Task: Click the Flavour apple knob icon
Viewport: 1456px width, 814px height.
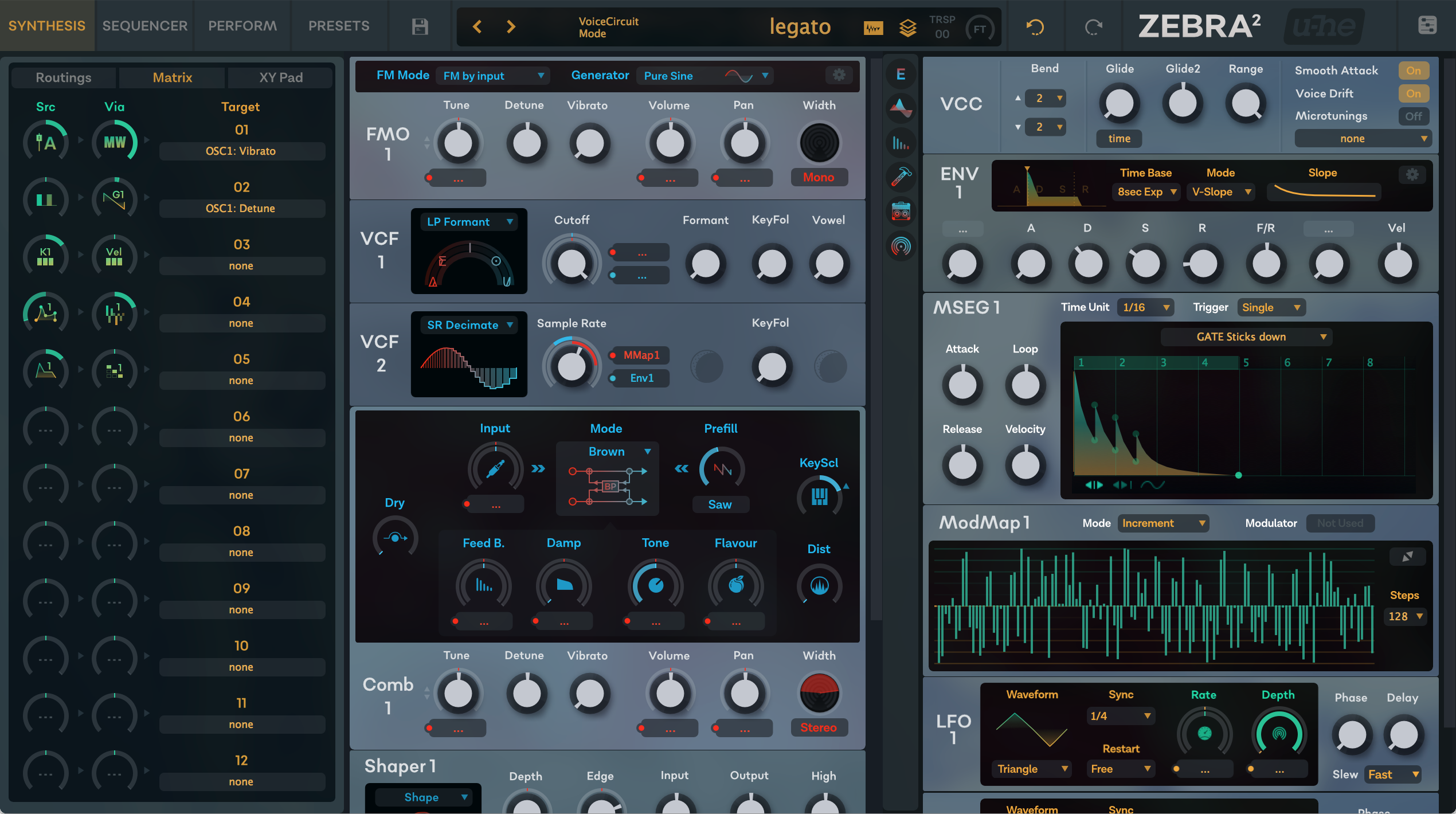Action: [x=736, y=585]
